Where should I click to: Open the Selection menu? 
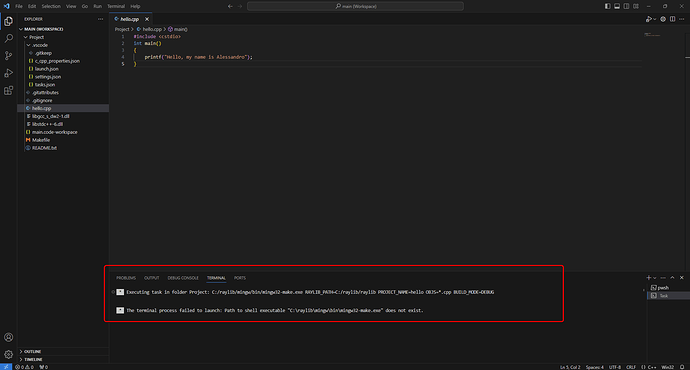[51, 6]
